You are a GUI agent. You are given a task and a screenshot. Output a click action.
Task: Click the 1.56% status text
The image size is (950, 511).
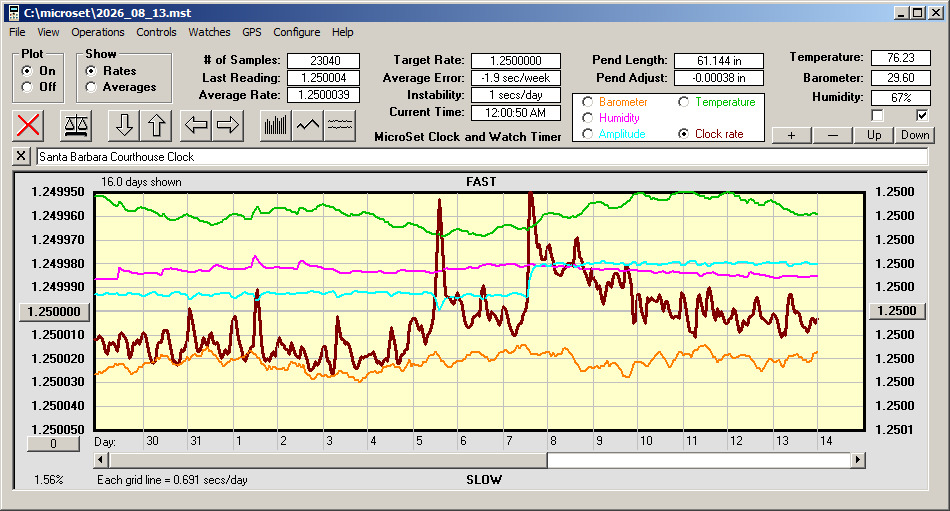click(x=48, y=480)
